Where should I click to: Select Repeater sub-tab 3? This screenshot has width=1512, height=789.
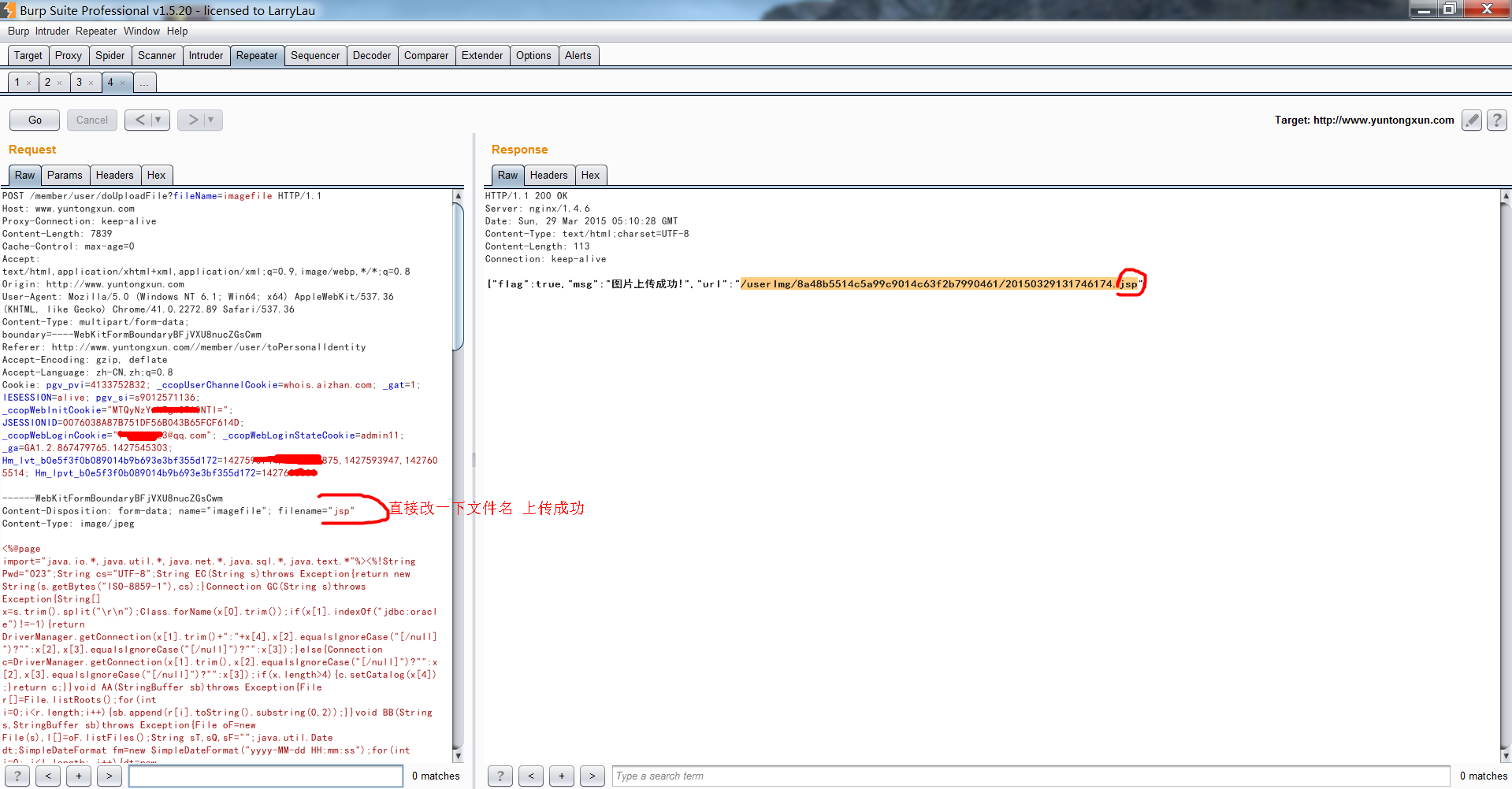(x=80, y=83)
